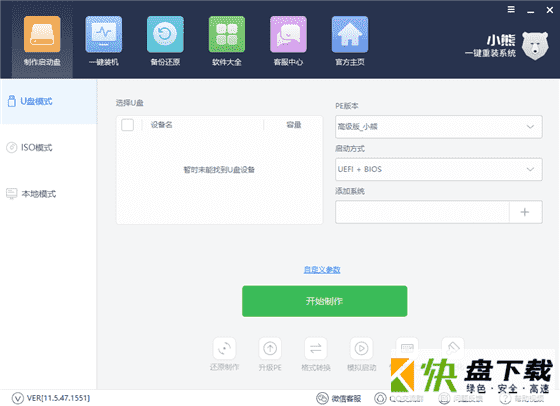Open the 一键装机 one-click install section
This screenshot has width=560, height=406.
104,41
